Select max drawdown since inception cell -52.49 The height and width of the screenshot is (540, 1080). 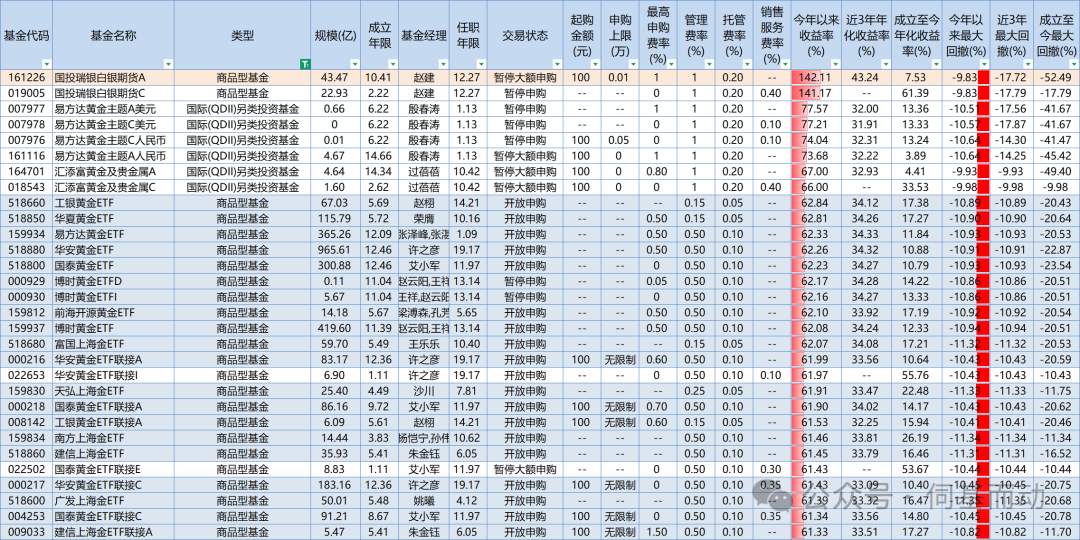point(1055,77)
